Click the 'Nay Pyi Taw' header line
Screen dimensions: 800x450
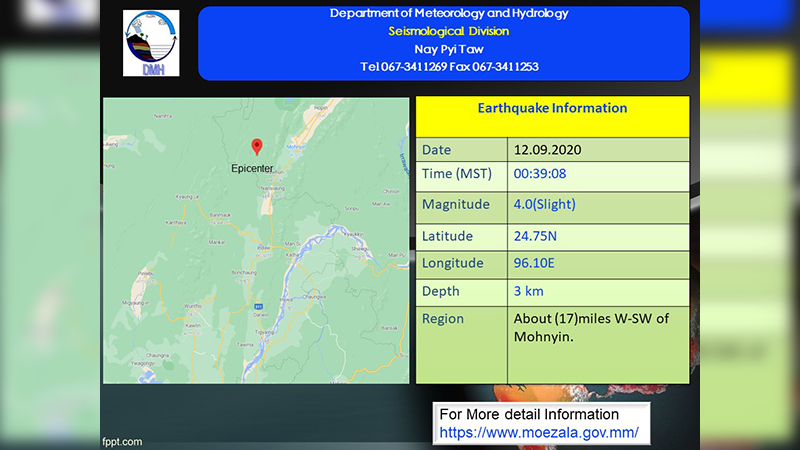click(x=448, y=49)
